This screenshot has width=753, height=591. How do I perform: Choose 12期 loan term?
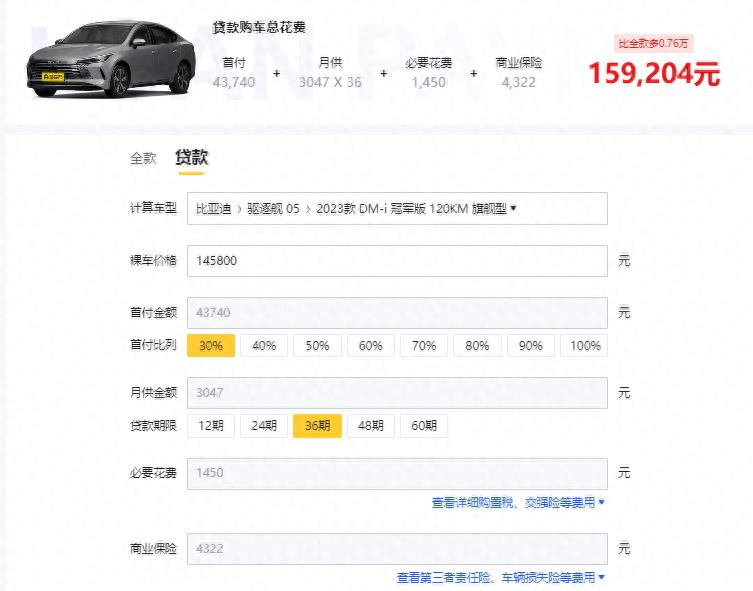pyautogui.click(x=211, y=426)
